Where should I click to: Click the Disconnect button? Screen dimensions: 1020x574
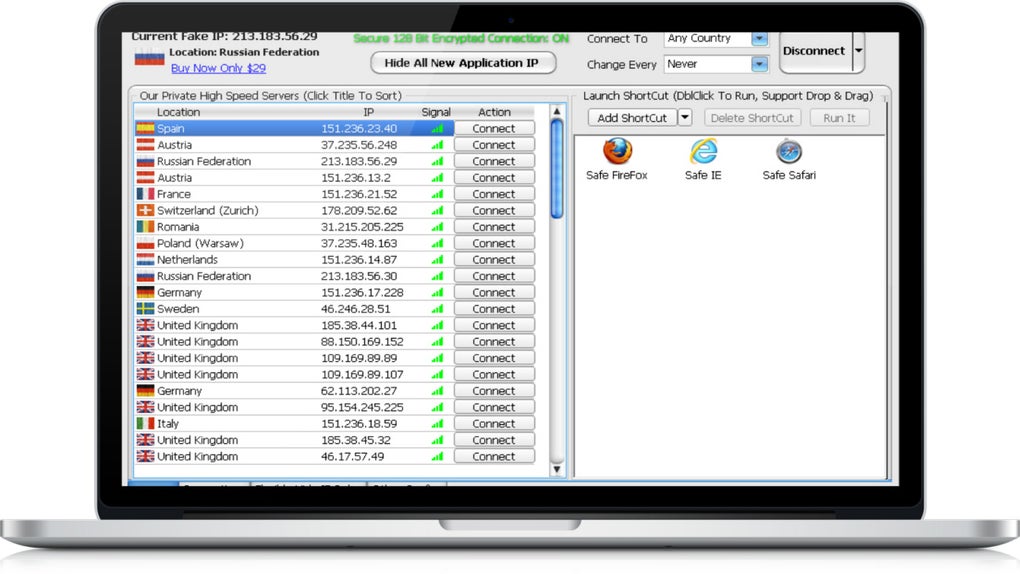816,51
